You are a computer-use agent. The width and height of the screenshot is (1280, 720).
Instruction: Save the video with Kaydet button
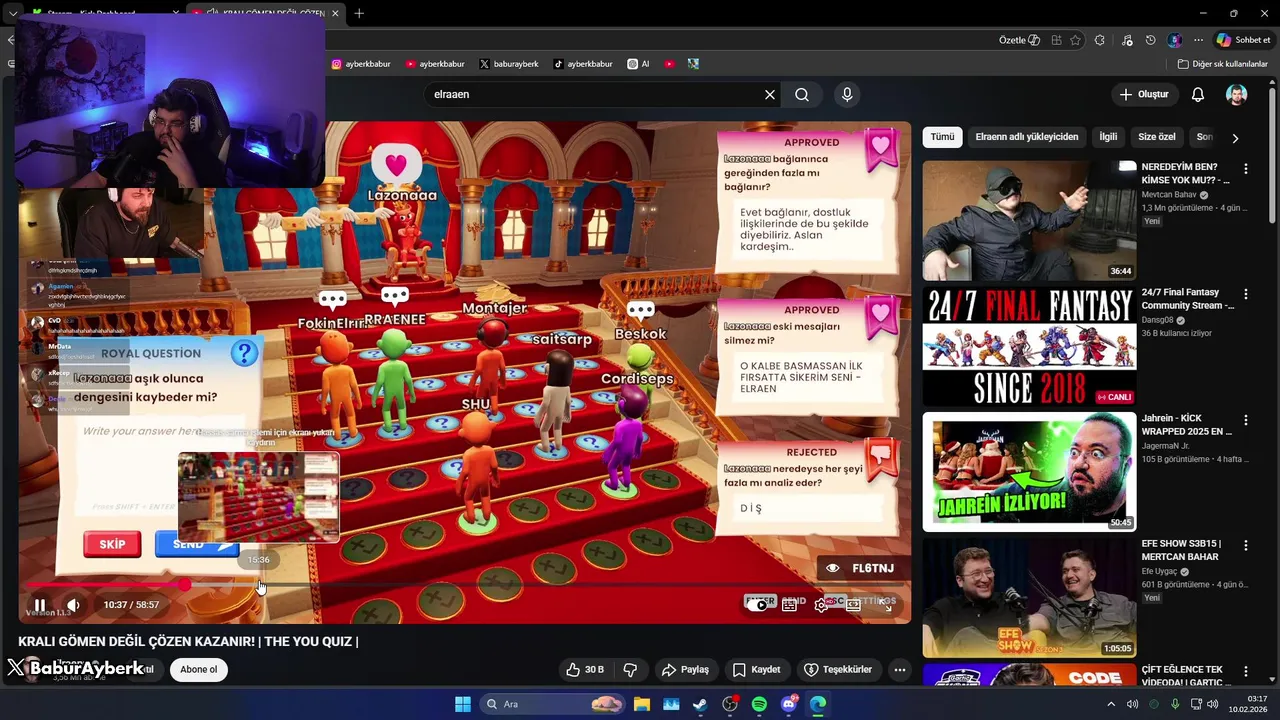pos(756,669)
